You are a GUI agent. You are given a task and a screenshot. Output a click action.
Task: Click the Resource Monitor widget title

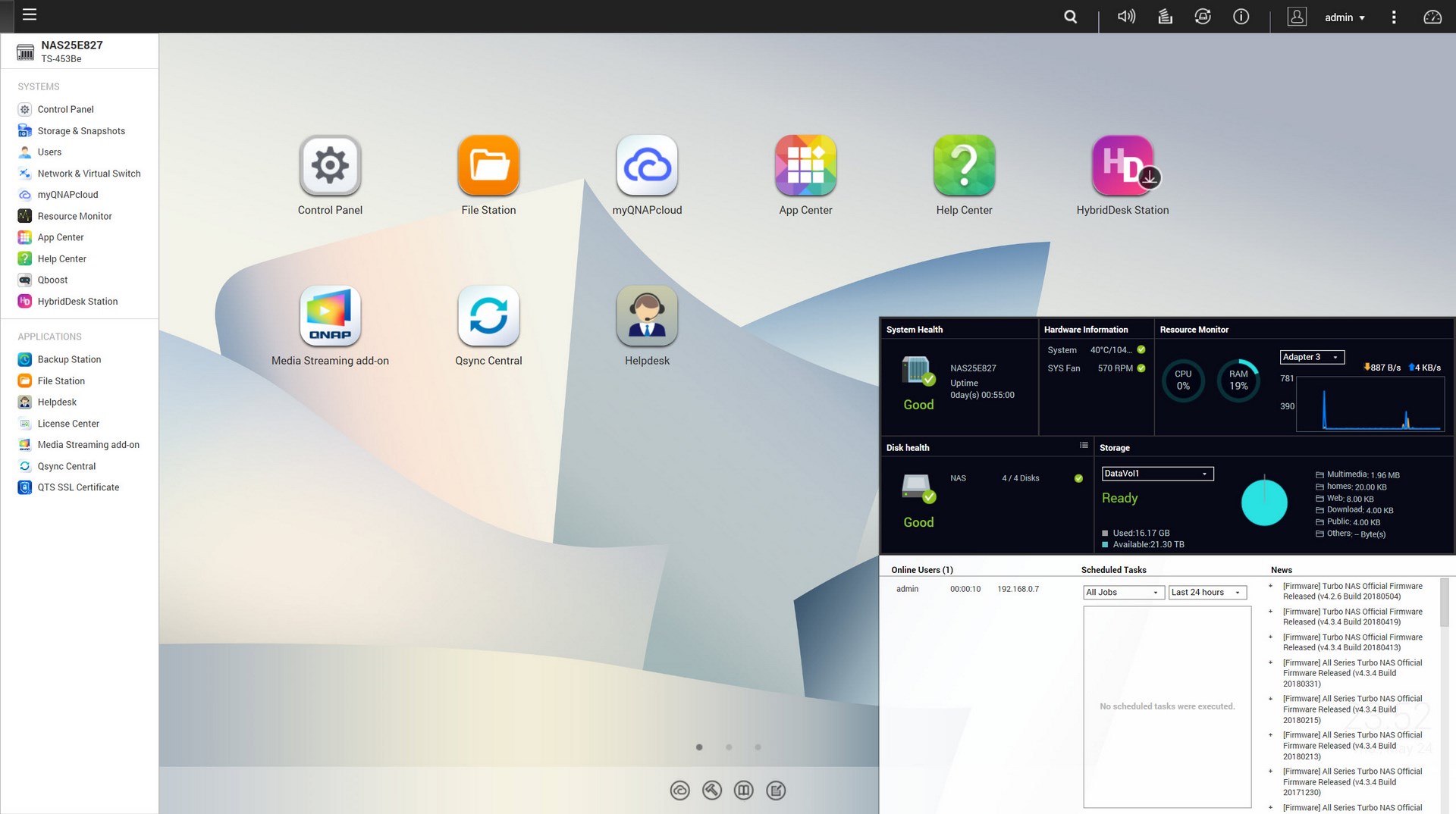[1194, 330]
